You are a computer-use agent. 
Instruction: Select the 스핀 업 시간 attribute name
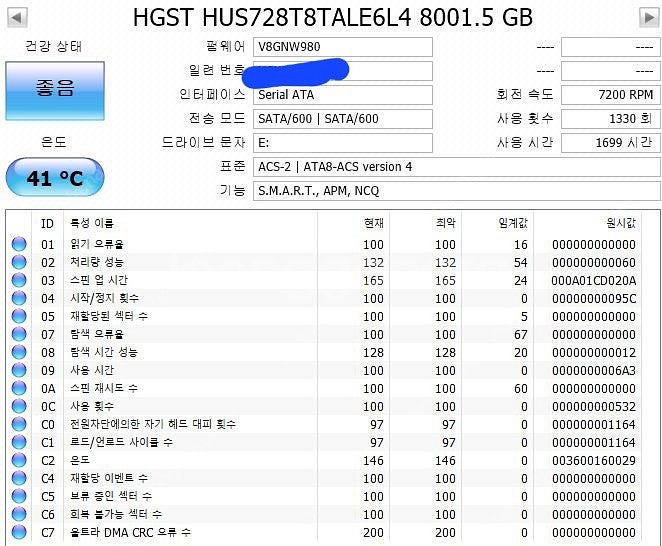99,280
